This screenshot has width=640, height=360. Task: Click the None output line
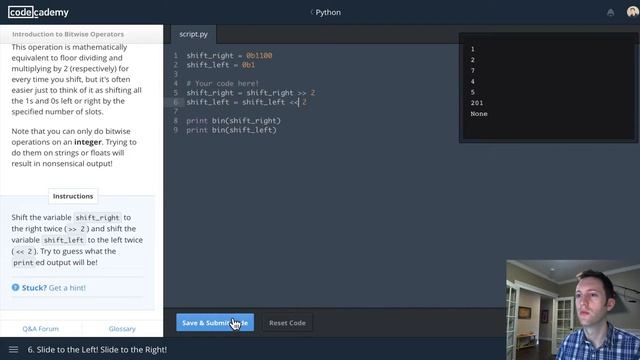point(479,114)
